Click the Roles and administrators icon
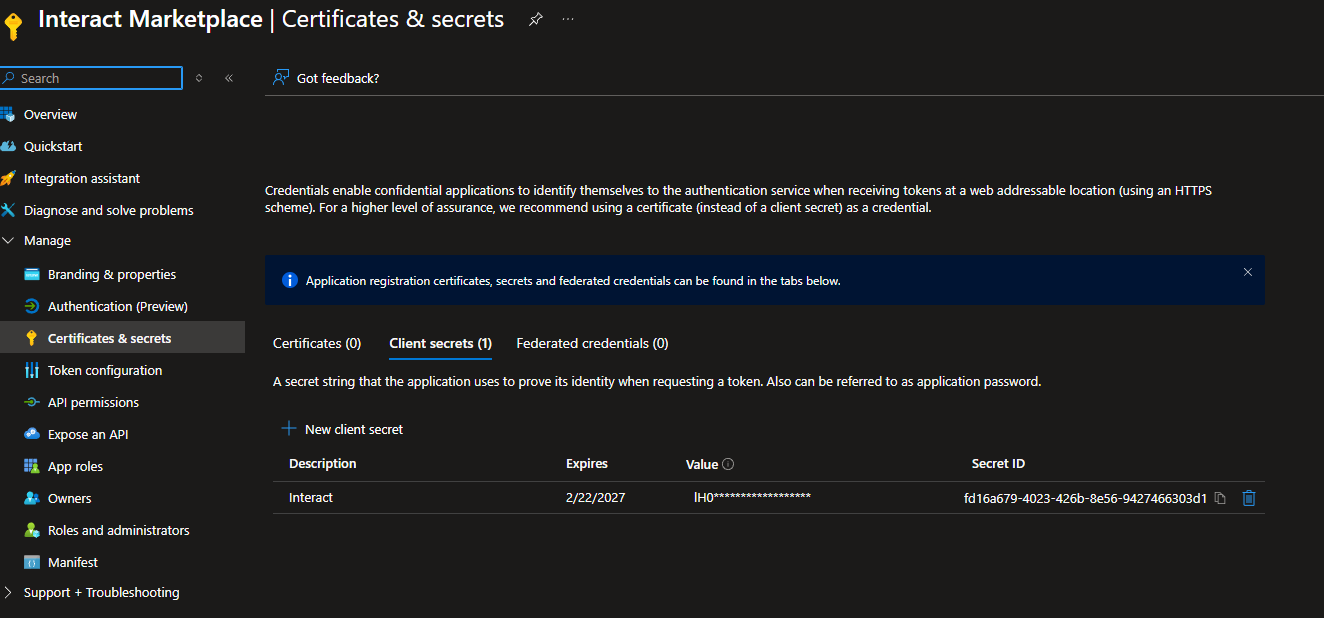The width and height of the screenshot is (1324, 618). (x=31, y=530)
